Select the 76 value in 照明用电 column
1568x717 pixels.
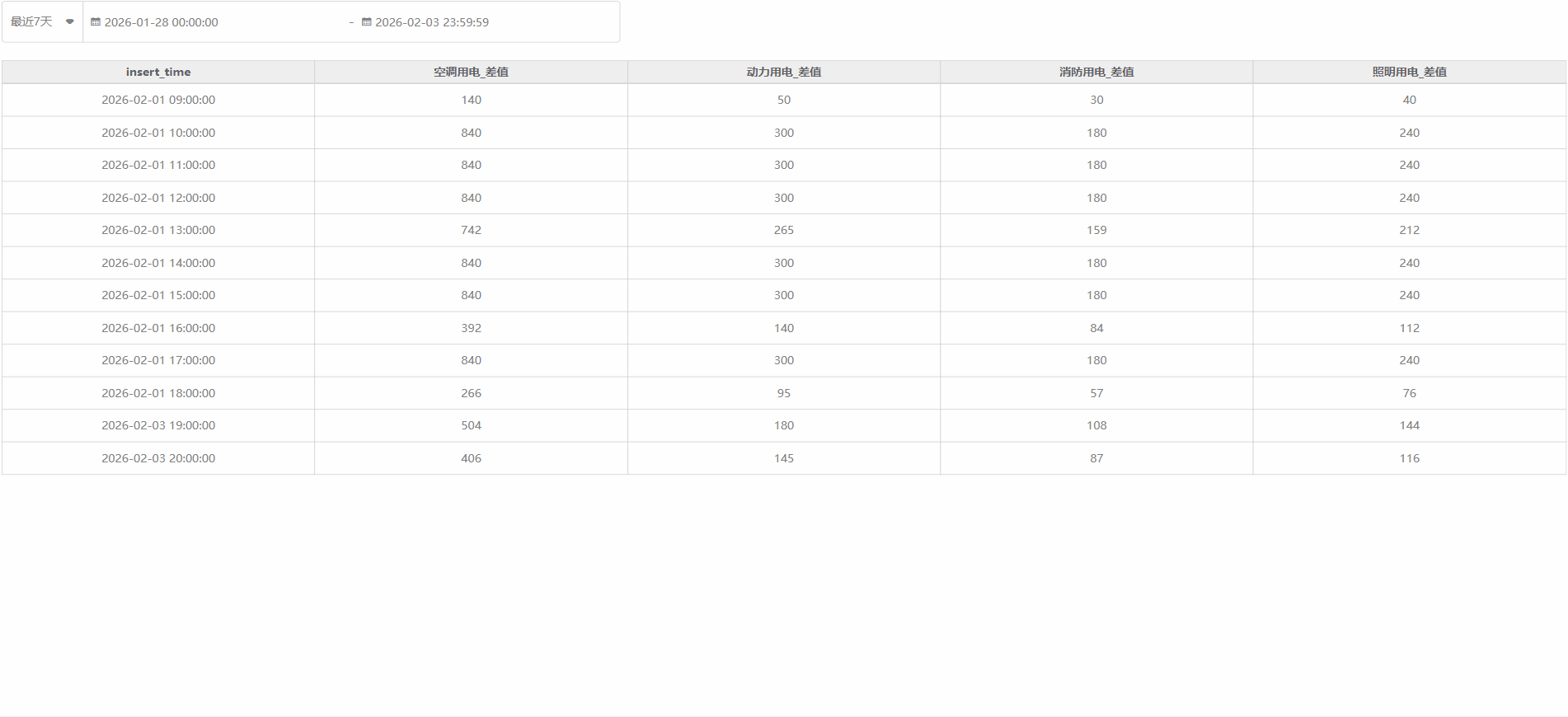pyautogui.click(x=1409, y=393)
